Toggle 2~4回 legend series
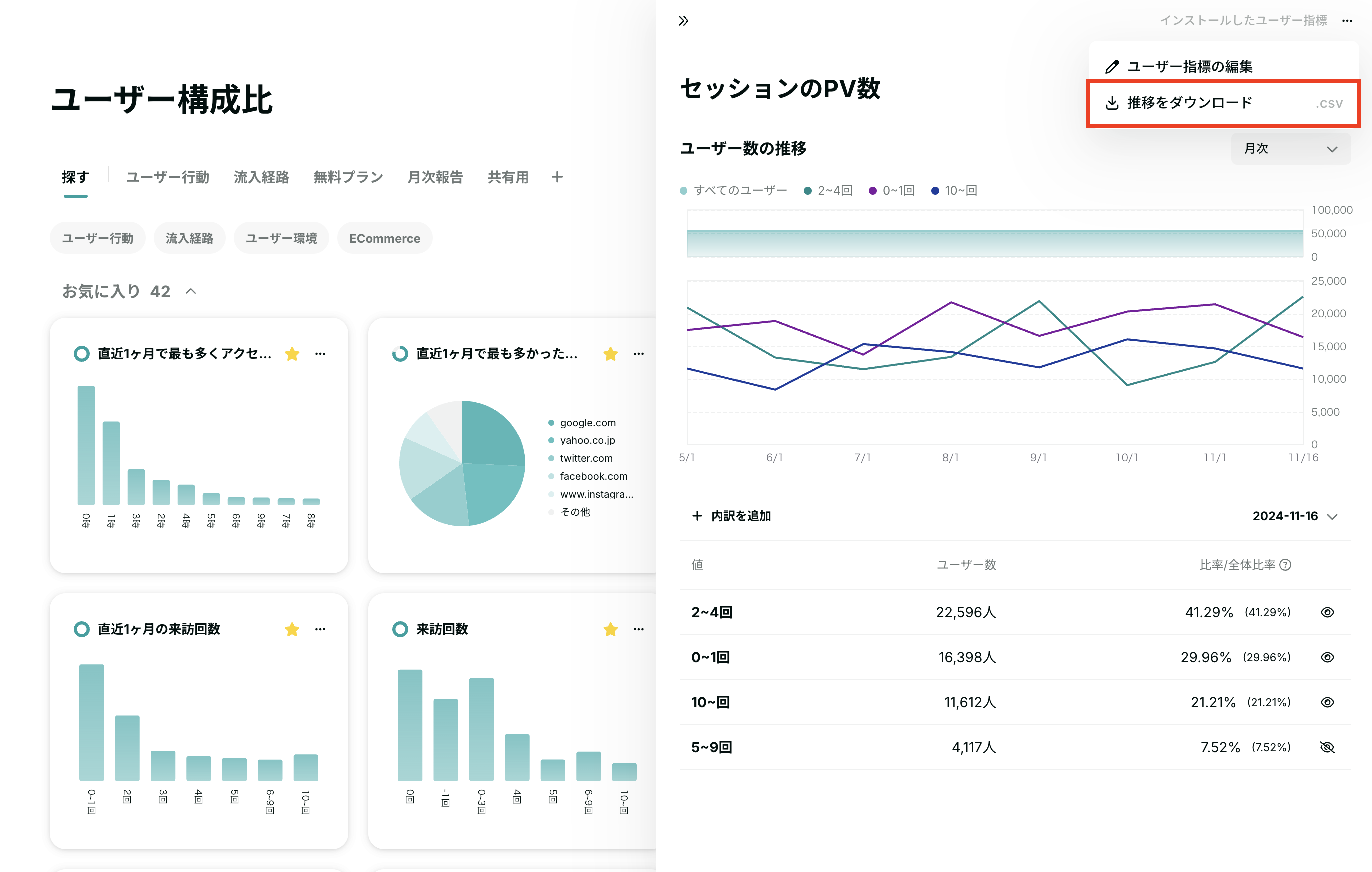The image size is (1372, 872). [x=828, y=191]
